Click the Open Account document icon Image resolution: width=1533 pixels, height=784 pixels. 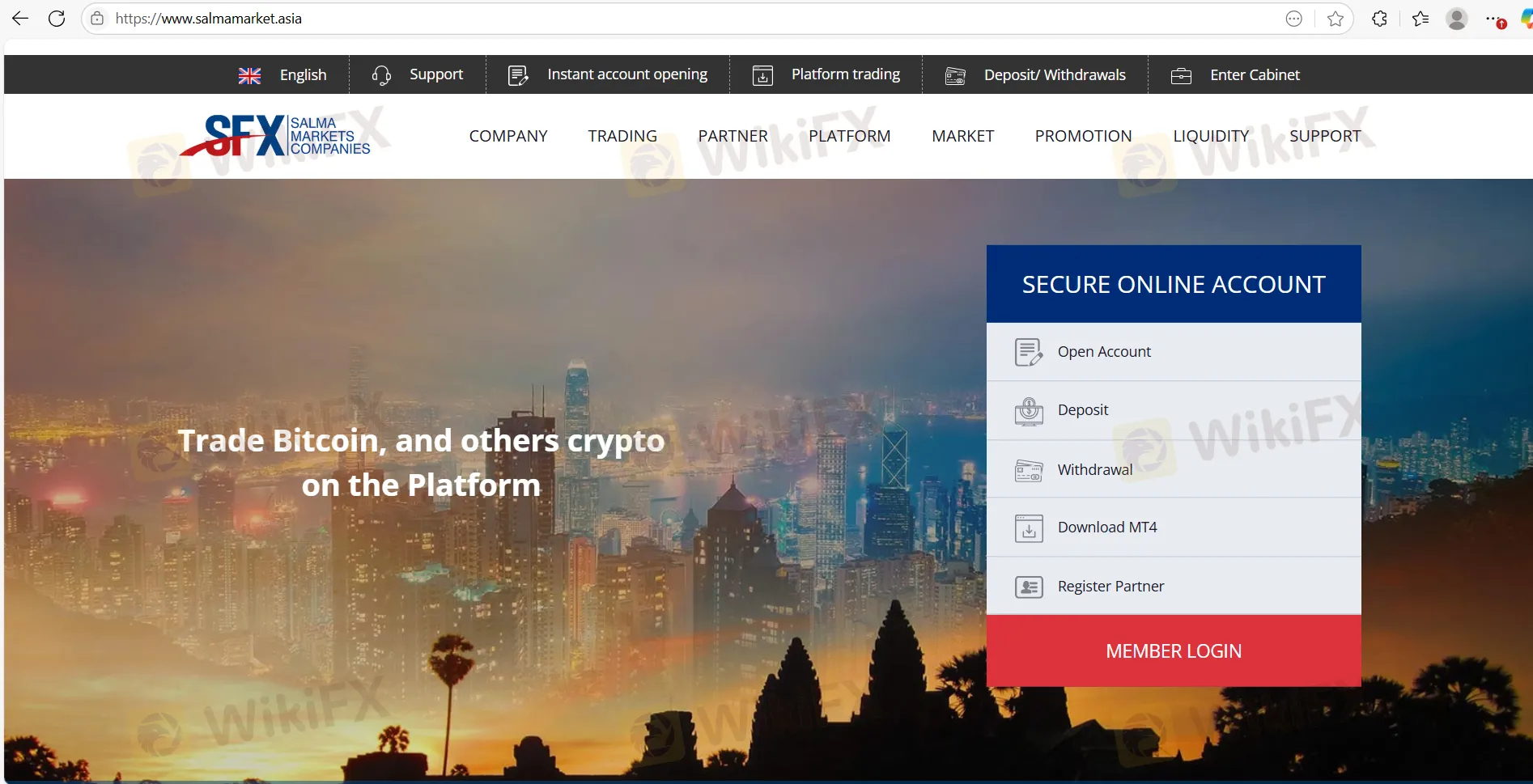[1029, 352]
